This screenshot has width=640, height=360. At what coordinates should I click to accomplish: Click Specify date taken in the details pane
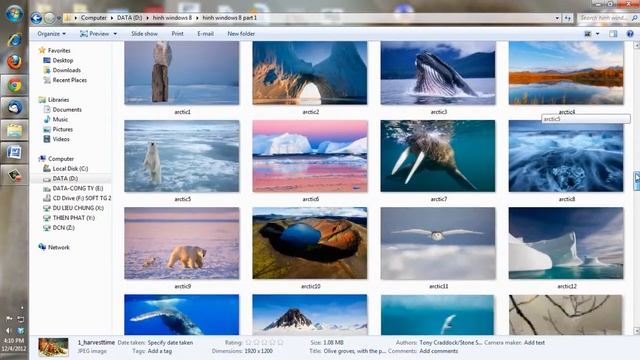[x=170, y=343]
